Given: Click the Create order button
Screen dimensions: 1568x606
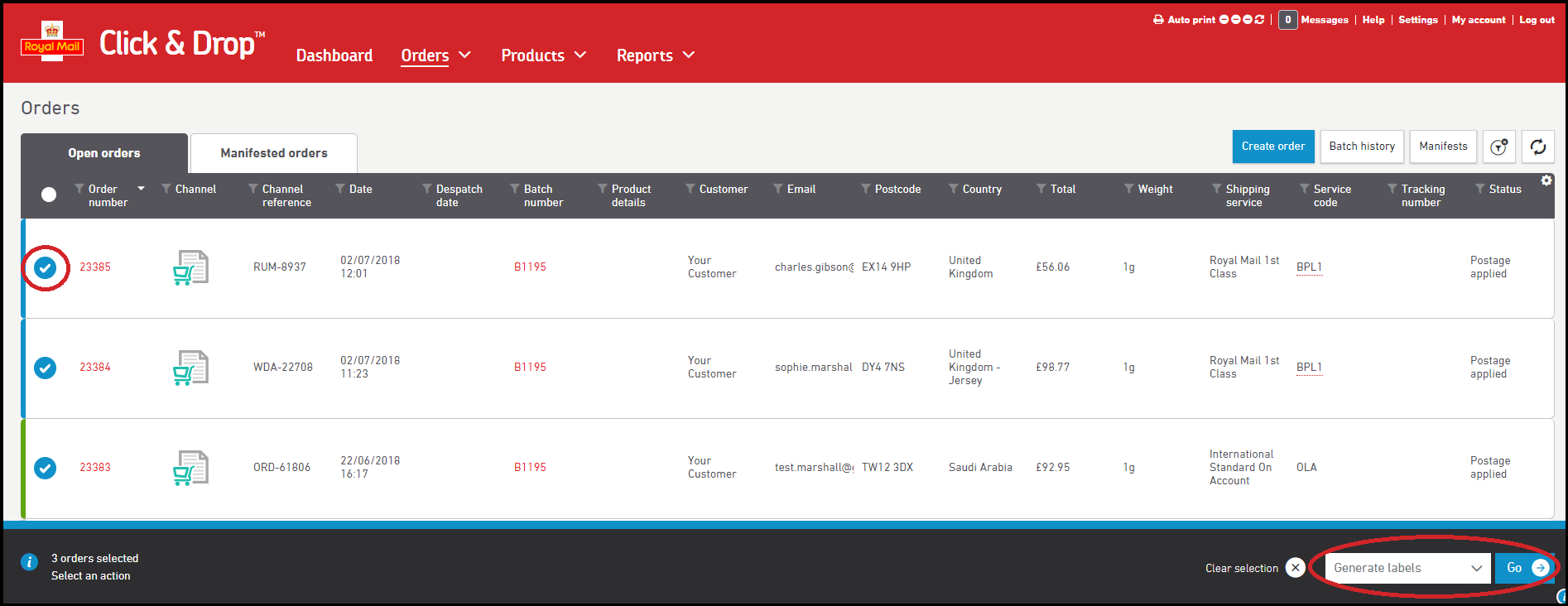Looking at the screenshot, I should point(1272,147).
